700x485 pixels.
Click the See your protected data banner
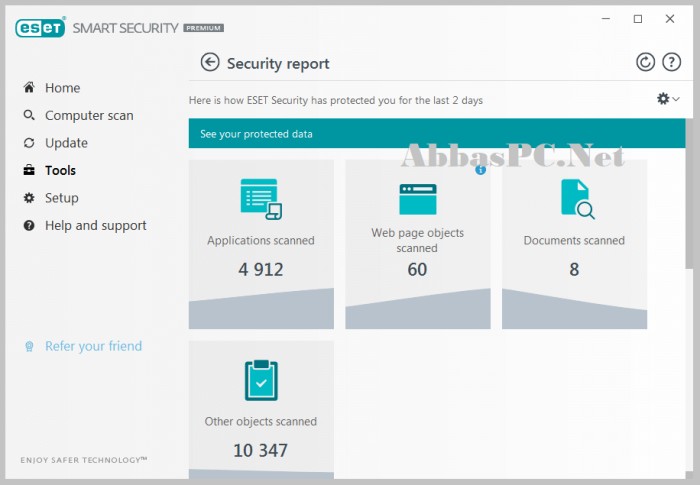pos(437,134)
